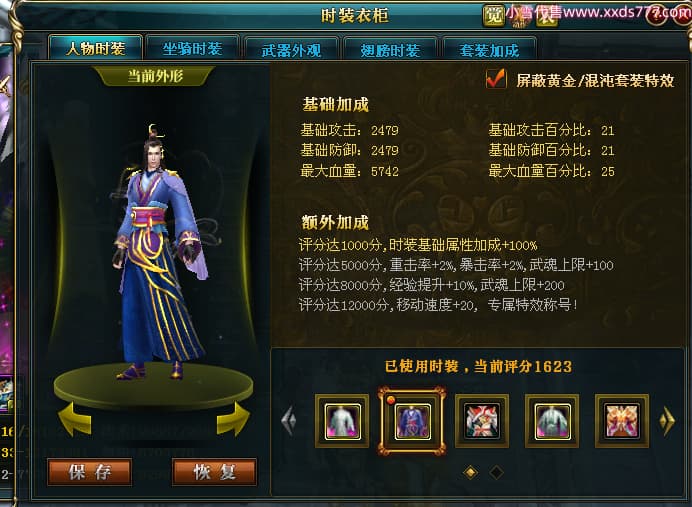This screenshot has height=507, width=692.
Task: Click the 觉 badge icon in title bar
Action: click(x=493, y=16)
